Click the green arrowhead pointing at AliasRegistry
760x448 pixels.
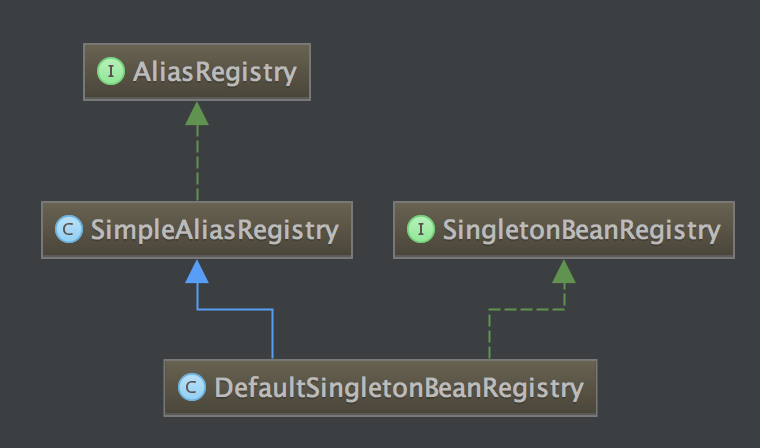[x=197, y=113]
